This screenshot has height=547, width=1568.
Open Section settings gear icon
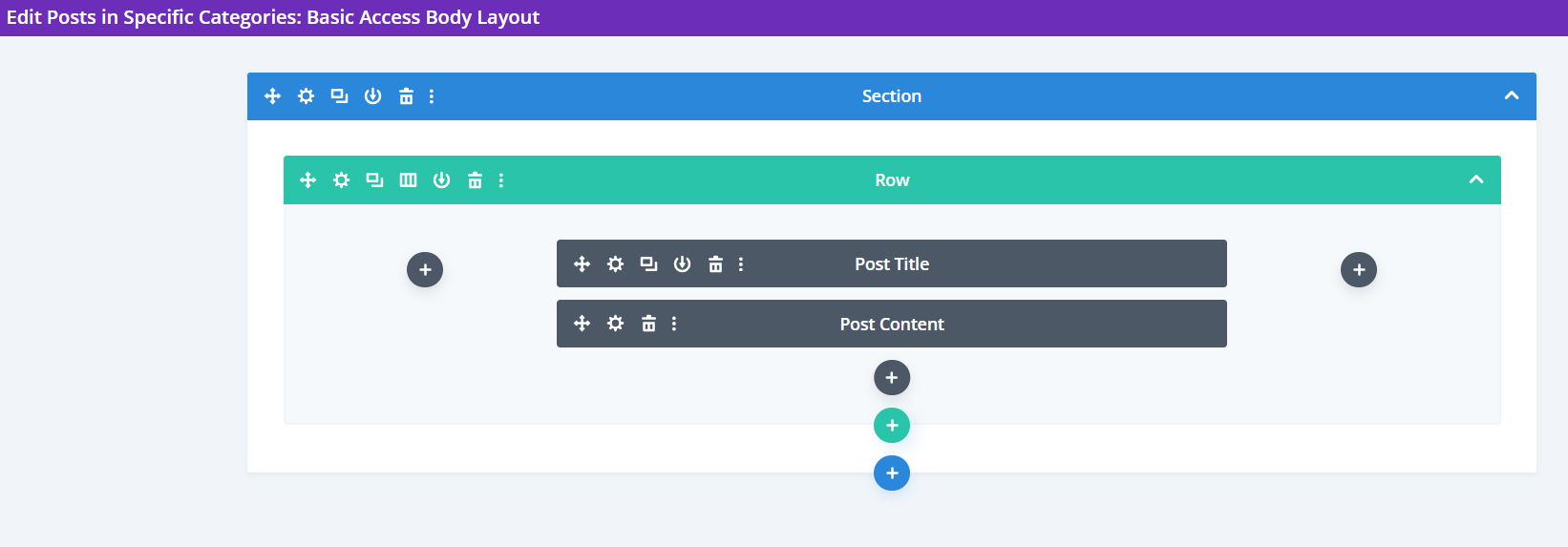pos(306,96)
